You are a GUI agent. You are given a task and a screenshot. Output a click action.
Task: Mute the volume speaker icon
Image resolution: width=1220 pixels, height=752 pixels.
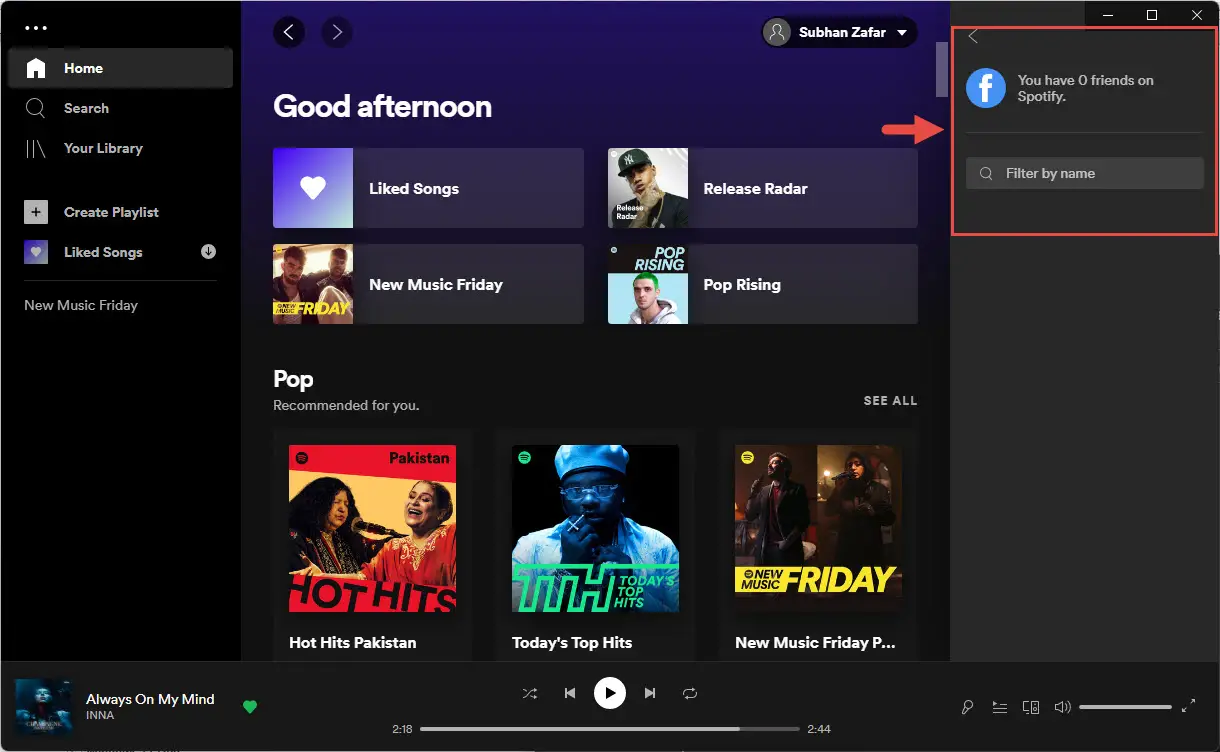tap(1062, 707)
